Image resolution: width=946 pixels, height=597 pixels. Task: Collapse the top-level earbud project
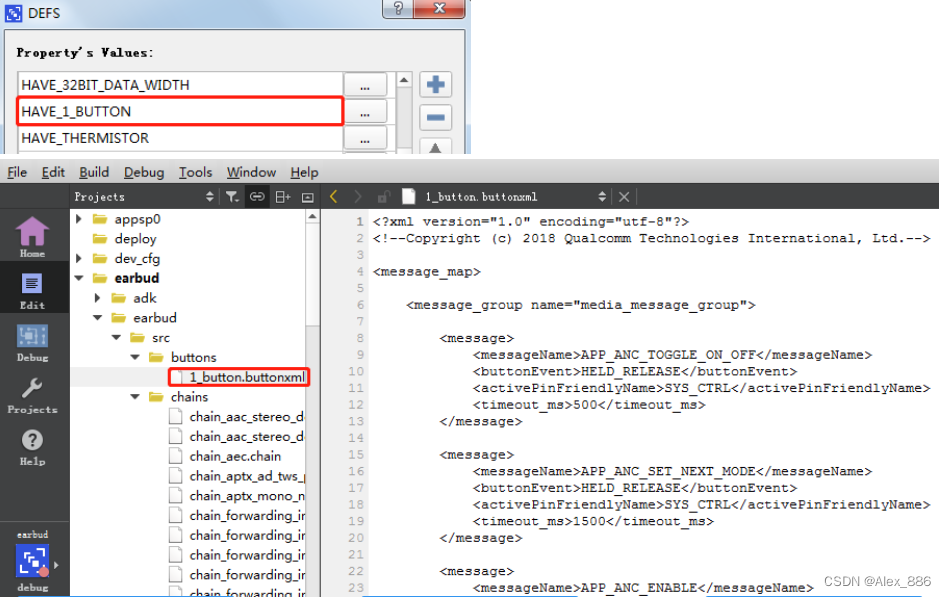tap(79, 279)
